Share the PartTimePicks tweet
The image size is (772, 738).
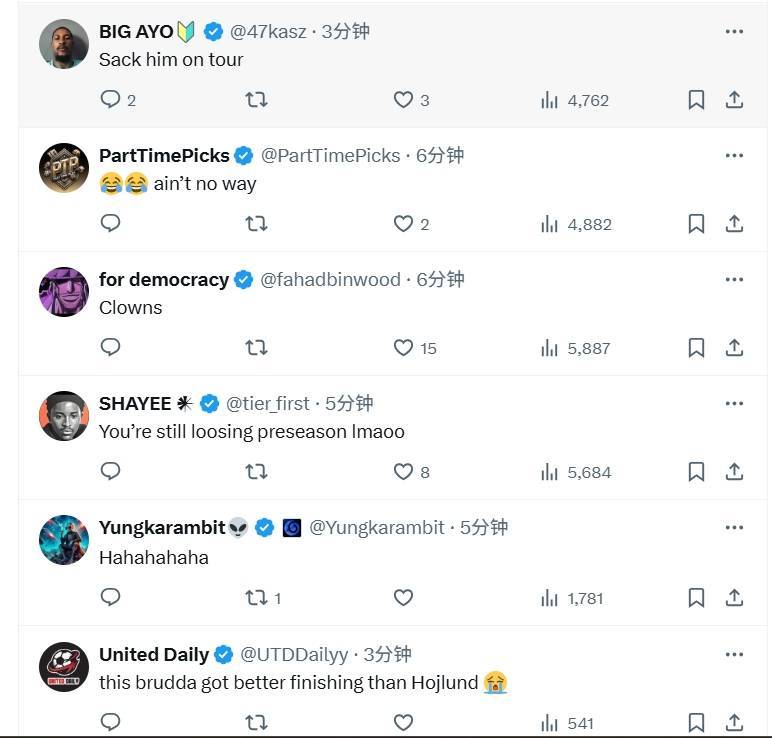click(x=734, y=223)
